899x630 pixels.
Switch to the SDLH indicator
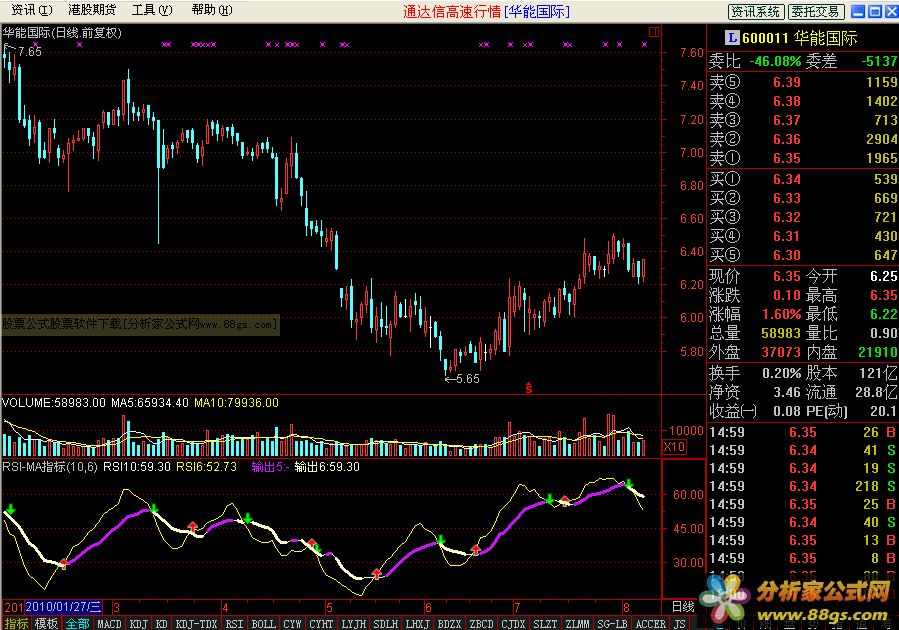tap(385, 624)
